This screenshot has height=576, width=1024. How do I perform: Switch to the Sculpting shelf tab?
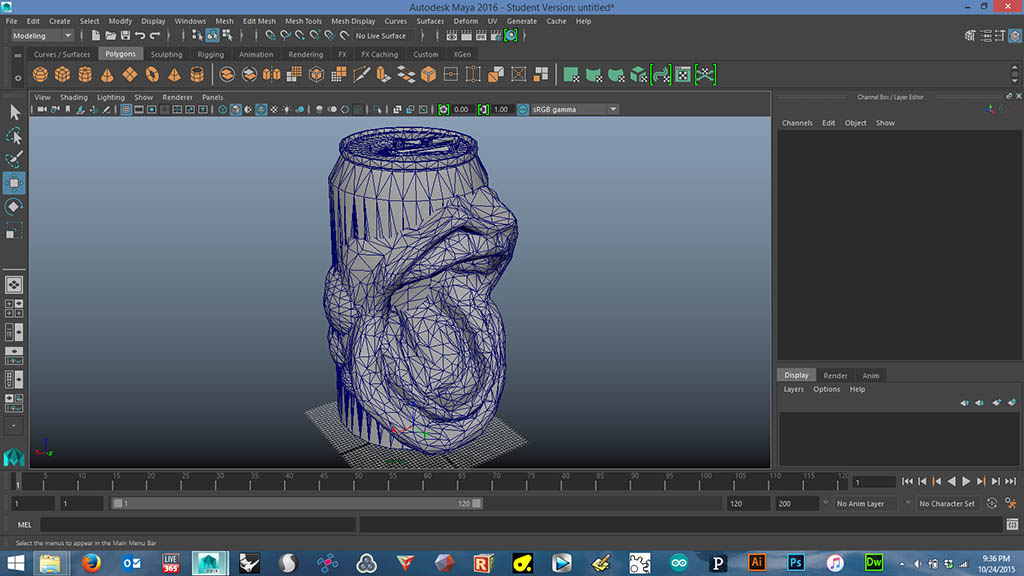(166, 54)
